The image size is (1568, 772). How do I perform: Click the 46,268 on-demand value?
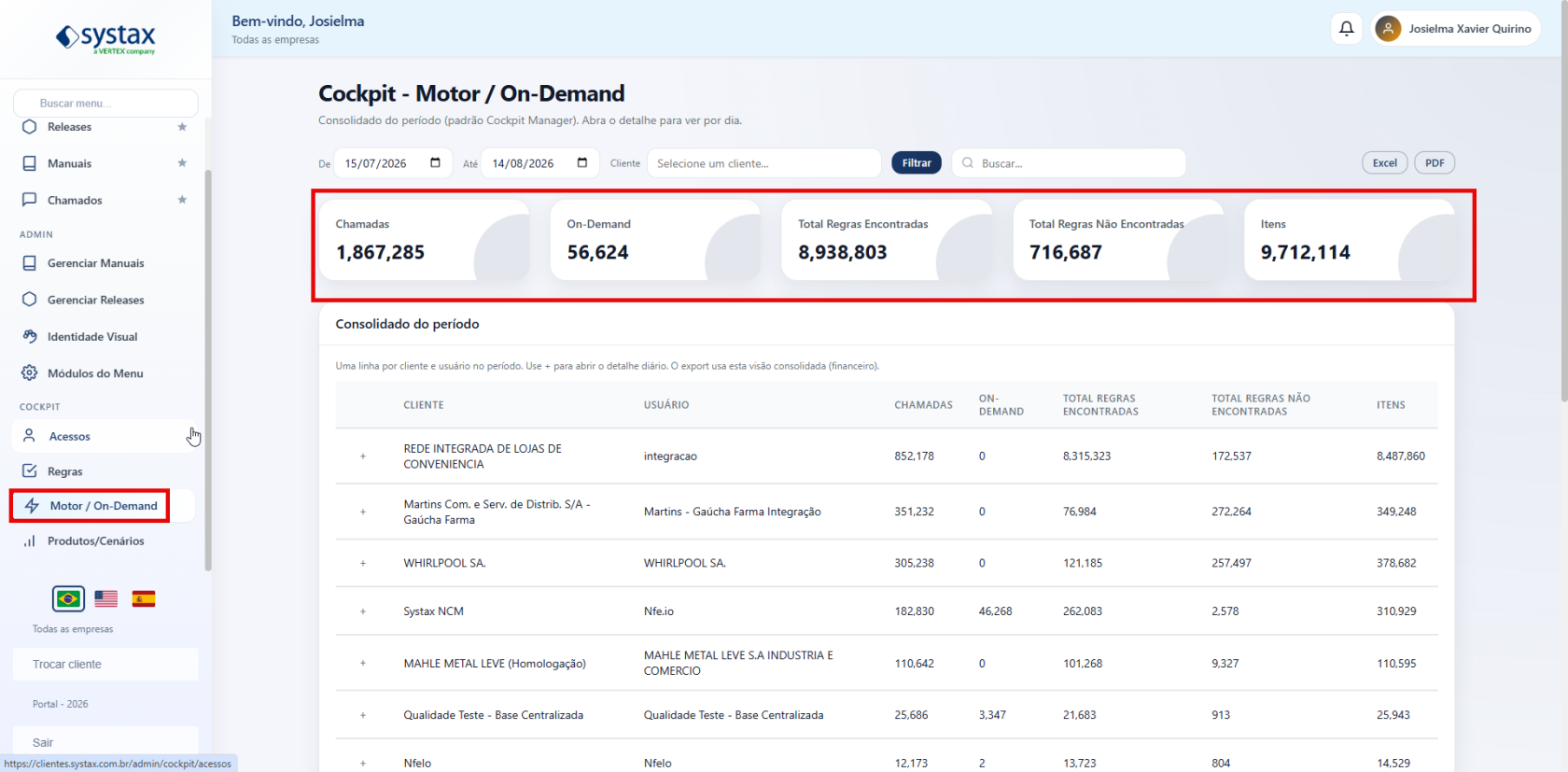coord(997,611)
